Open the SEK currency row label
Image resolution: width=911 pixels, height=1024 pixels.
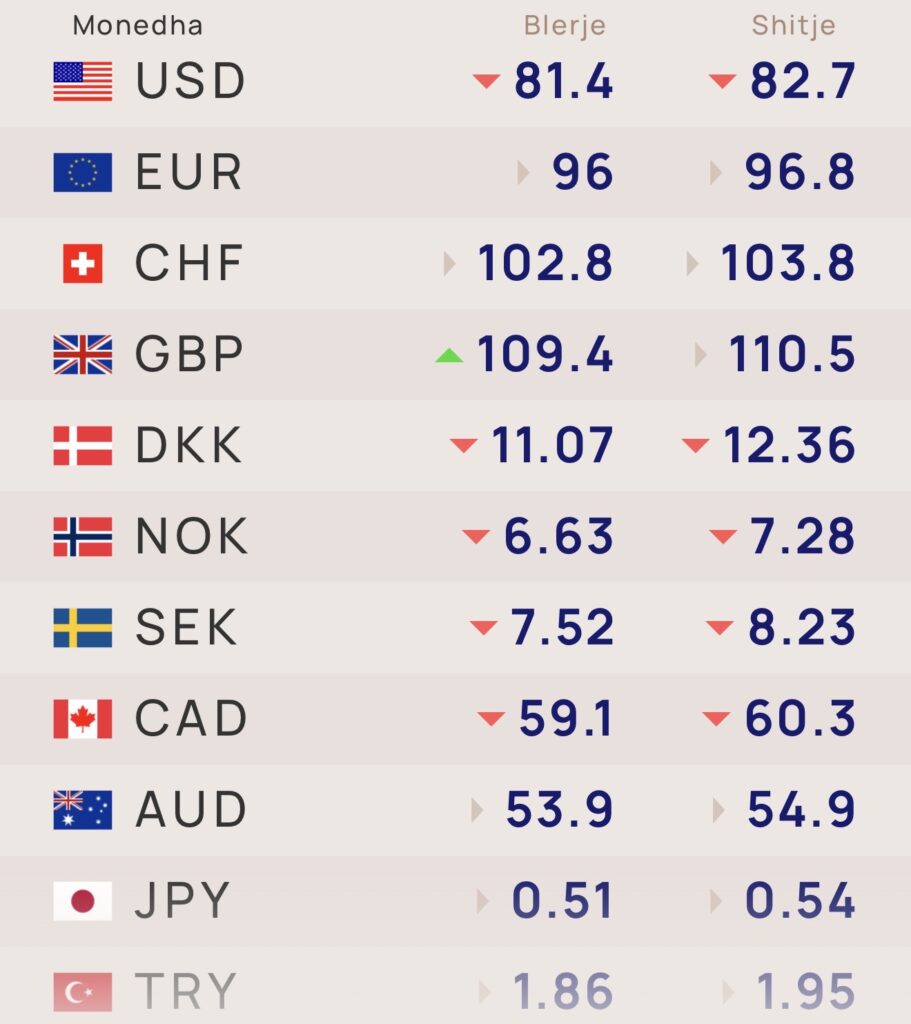188,628
